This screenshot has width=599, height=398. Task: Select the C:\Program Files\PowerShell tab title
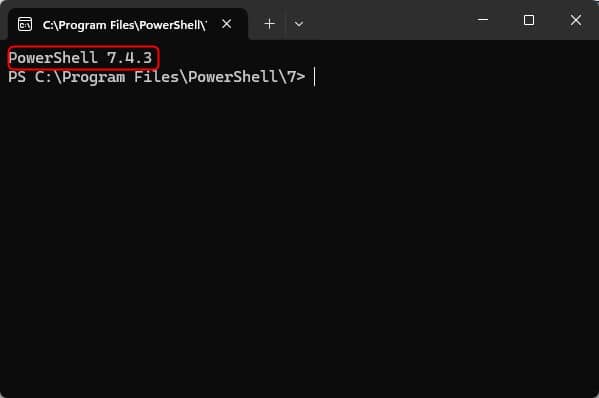[125, 25]
